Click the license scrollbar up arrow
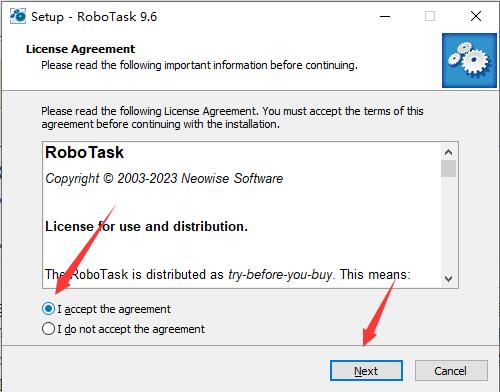The height and width of the screenshot is (392, 500). pyautogui.click(x=448, y=152)
